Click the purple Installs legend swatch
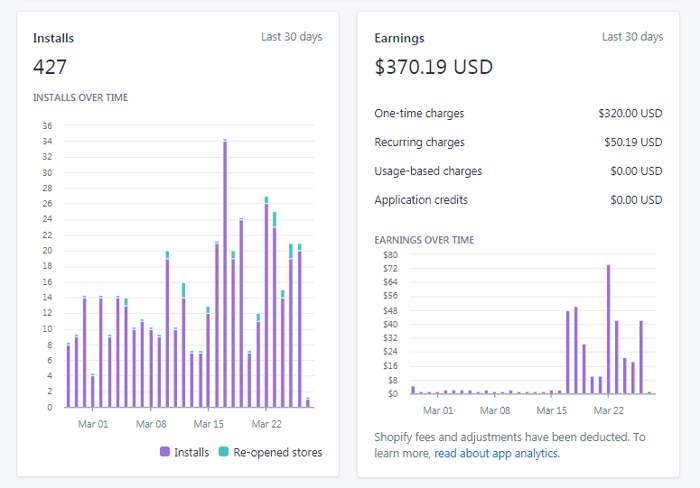Screen dimensions: 700x488 (165, 452)
